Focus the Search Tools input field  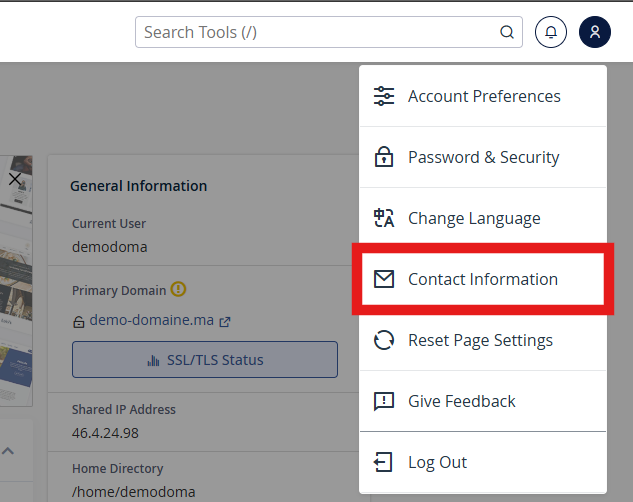click(318, 32)
